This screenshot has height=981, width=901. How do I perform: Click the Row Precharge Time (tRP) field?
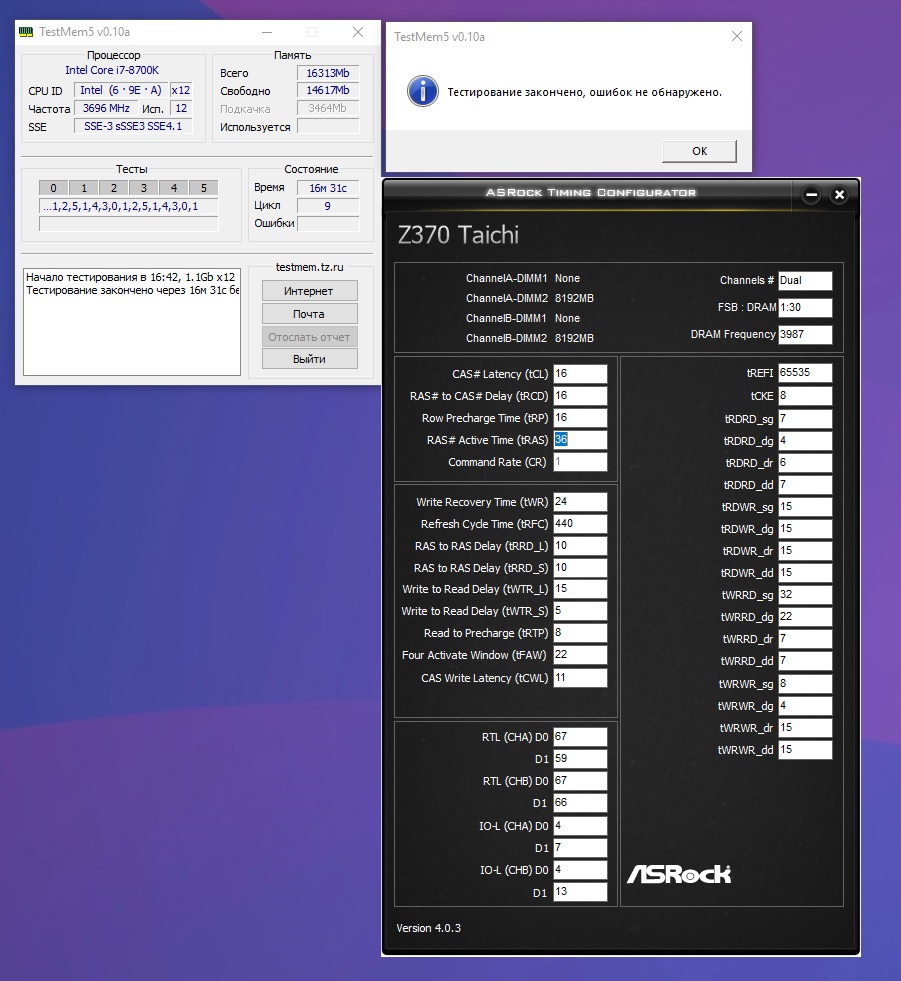(x=580, y=417)
